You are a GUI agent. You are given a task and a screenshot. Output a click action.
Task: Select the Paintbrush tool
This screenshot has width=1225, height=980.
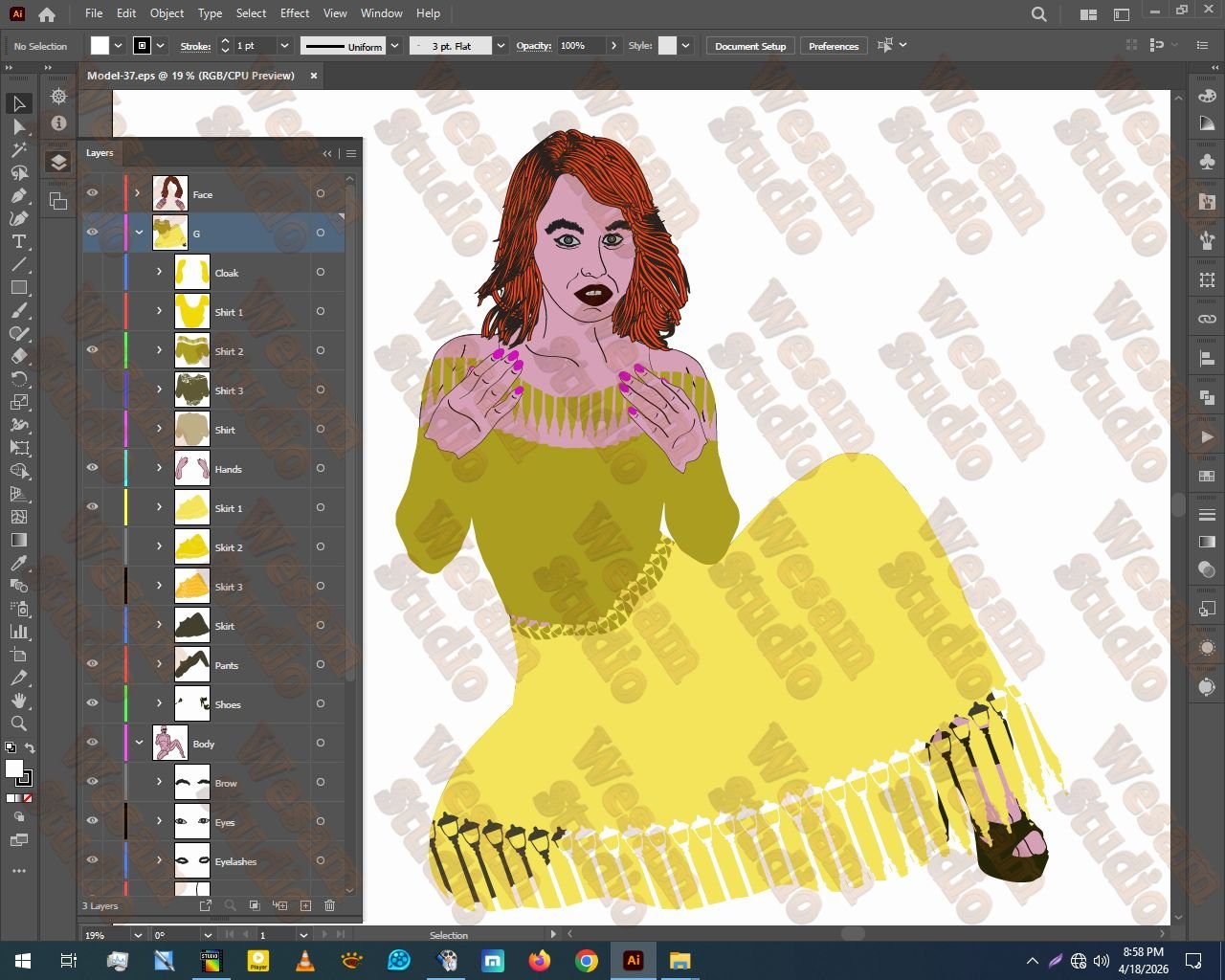[19, 310]
